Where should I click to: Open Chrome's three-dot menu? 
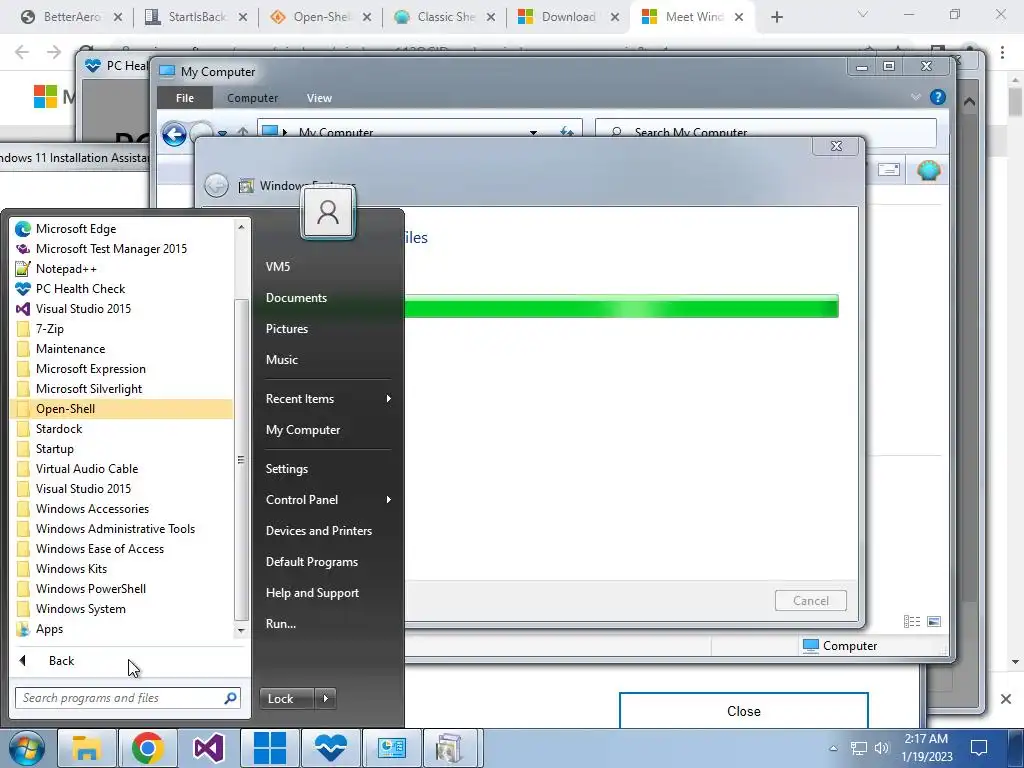[x=1002, y=52]
